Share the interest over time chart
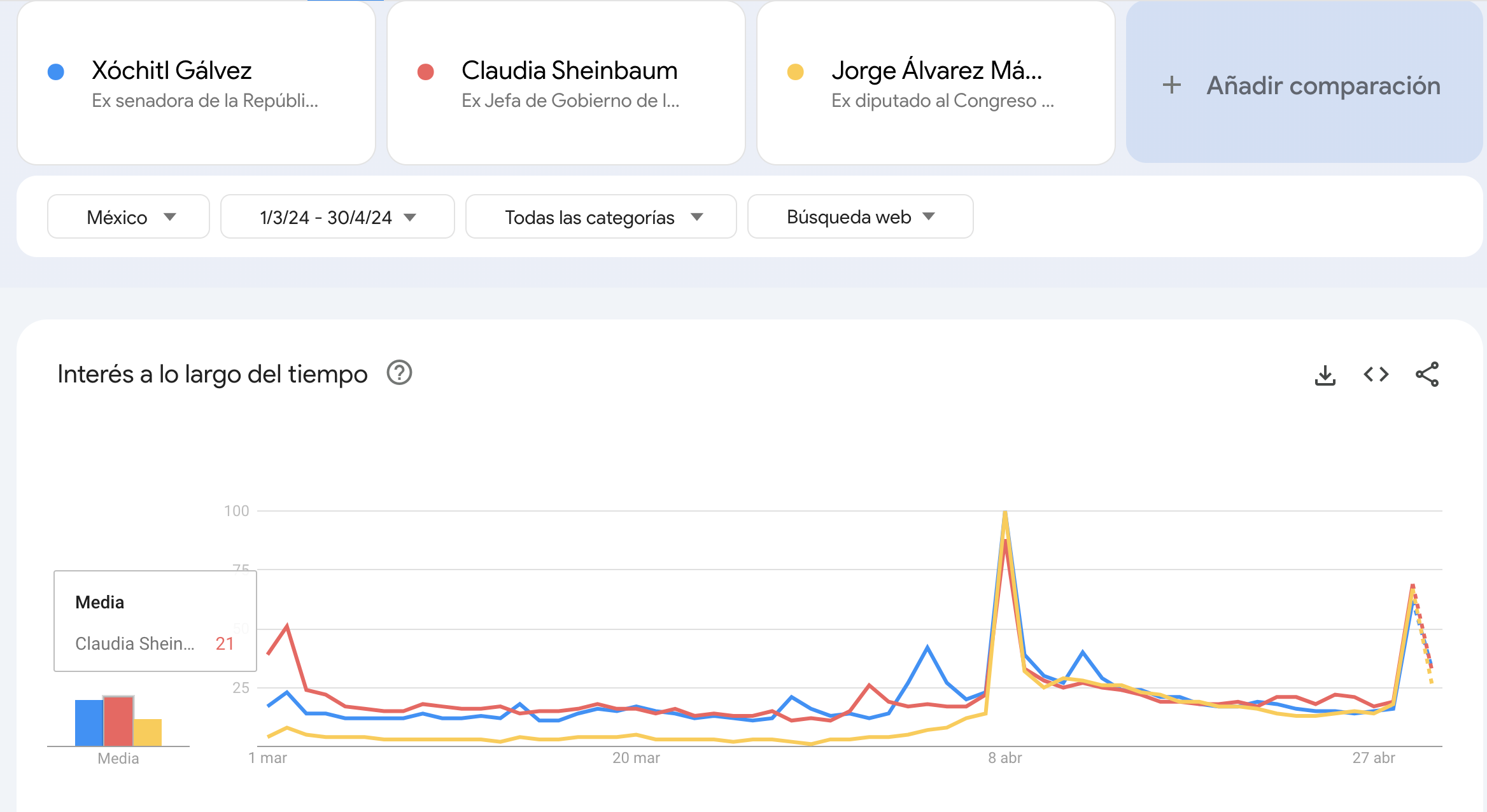Viewport: 1487px width, 812px height. (x=1427, y=375)
